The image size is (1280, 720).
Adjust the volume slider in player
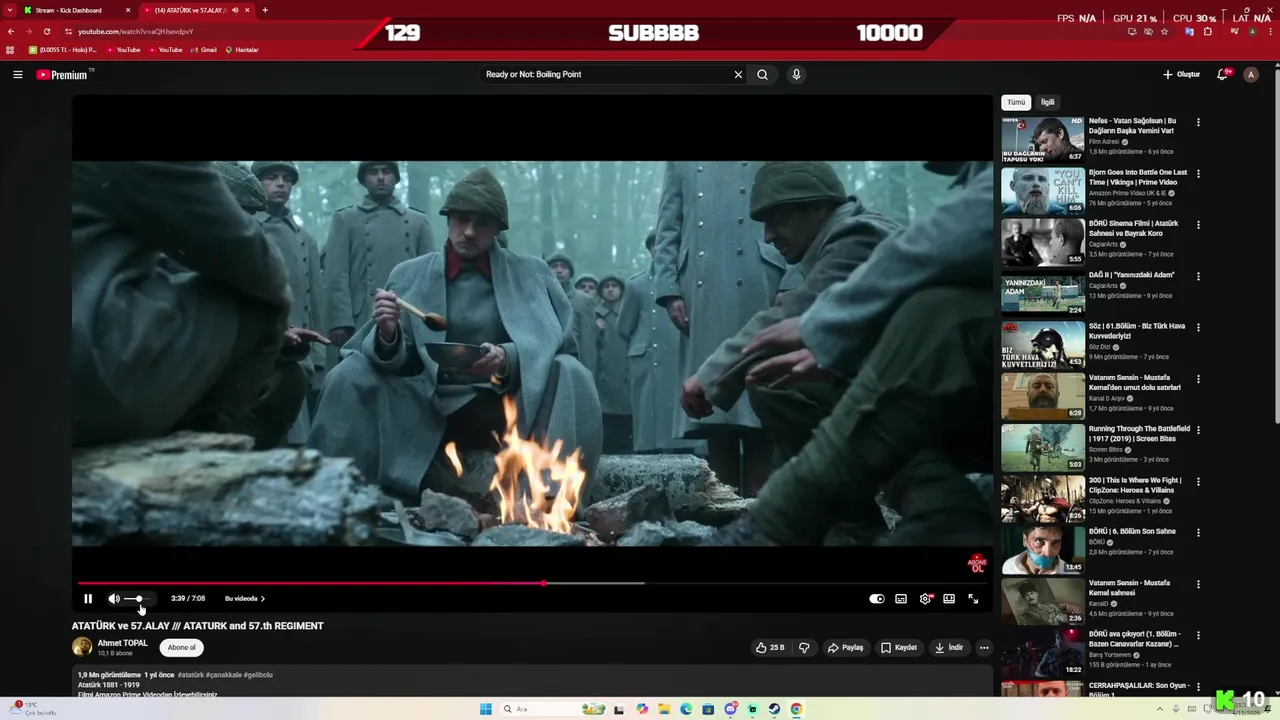tap(139, 599)
